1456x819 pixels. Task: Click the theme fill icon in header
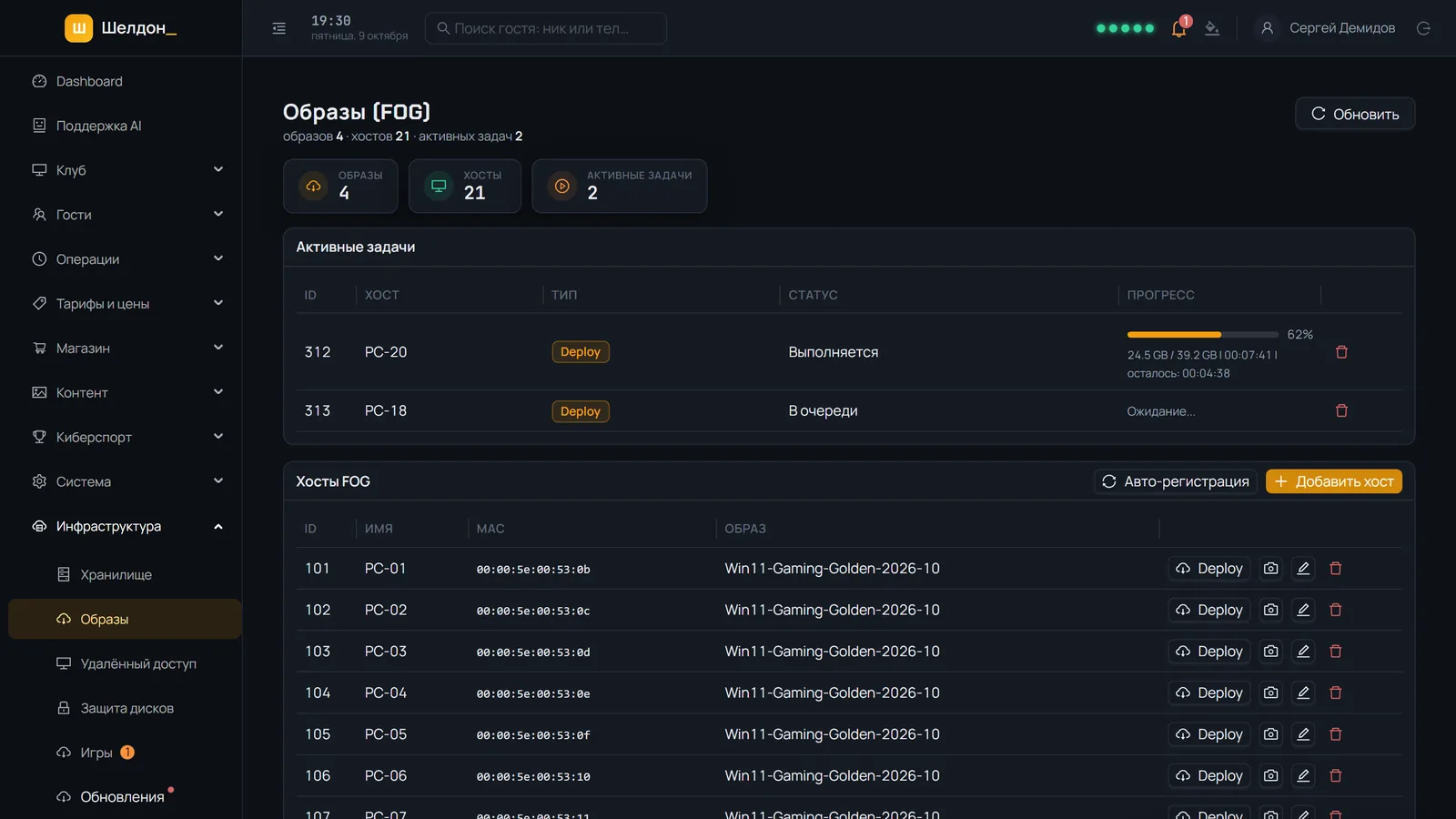tap(1212, 28)
